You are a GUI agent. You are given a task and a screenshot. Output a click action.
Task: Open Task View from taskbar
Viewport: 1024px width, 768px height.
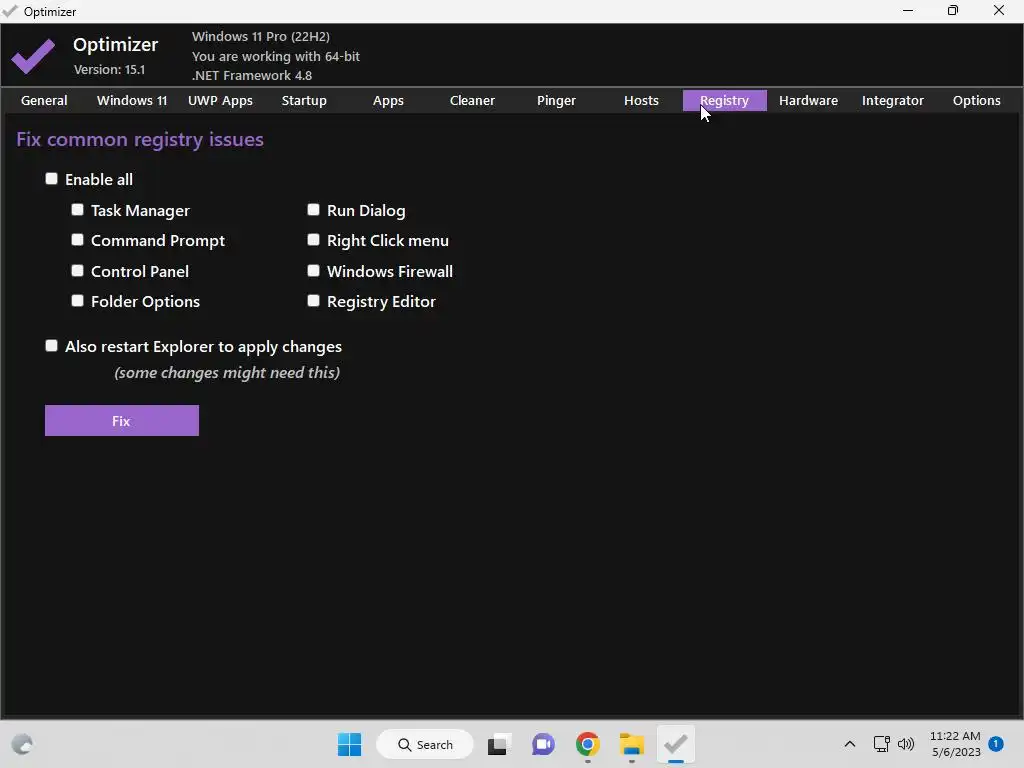coord(499,744)
